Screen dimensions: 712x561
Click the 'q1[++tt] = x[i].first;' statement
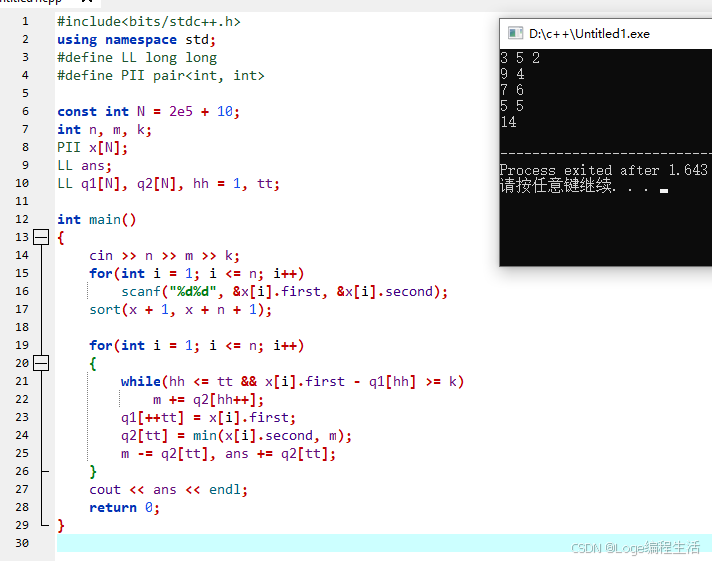click(x=208, y=417)
